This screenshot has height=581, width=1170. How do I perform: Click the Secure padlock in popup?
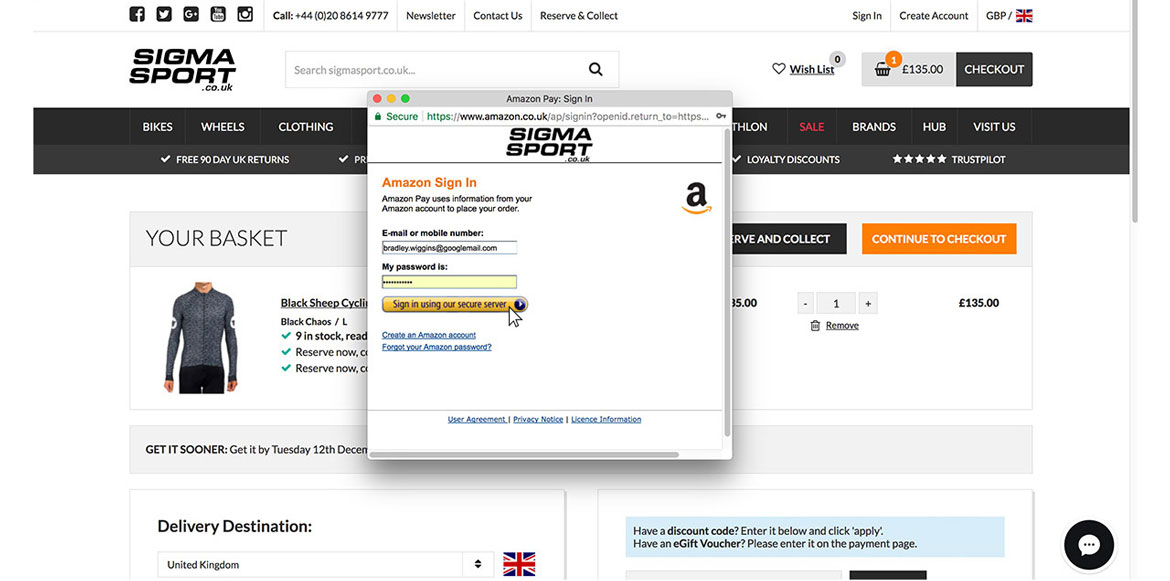click(x=378, y=116)
